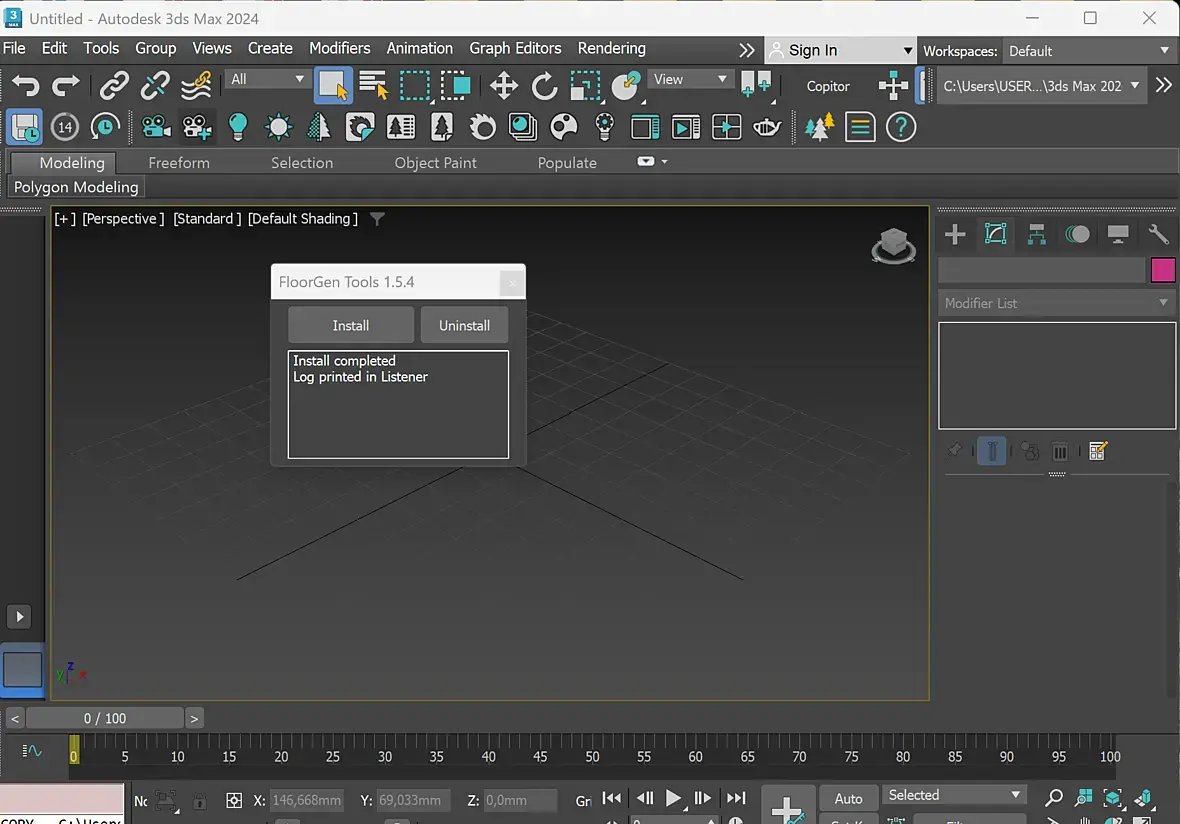Click the Select and Link chain icon
1180x824 pixels.
coord(114,86)
